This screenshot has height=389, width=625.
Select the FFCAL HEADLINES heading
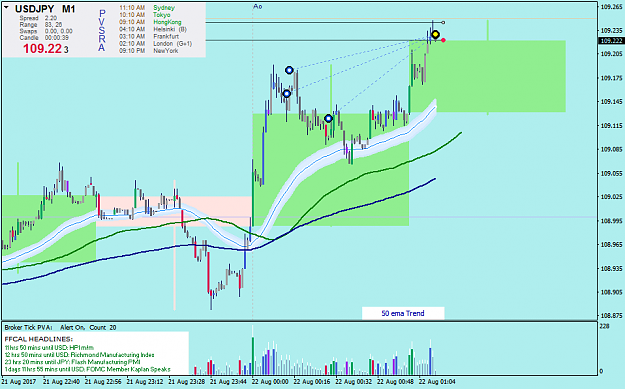(39, 339)
